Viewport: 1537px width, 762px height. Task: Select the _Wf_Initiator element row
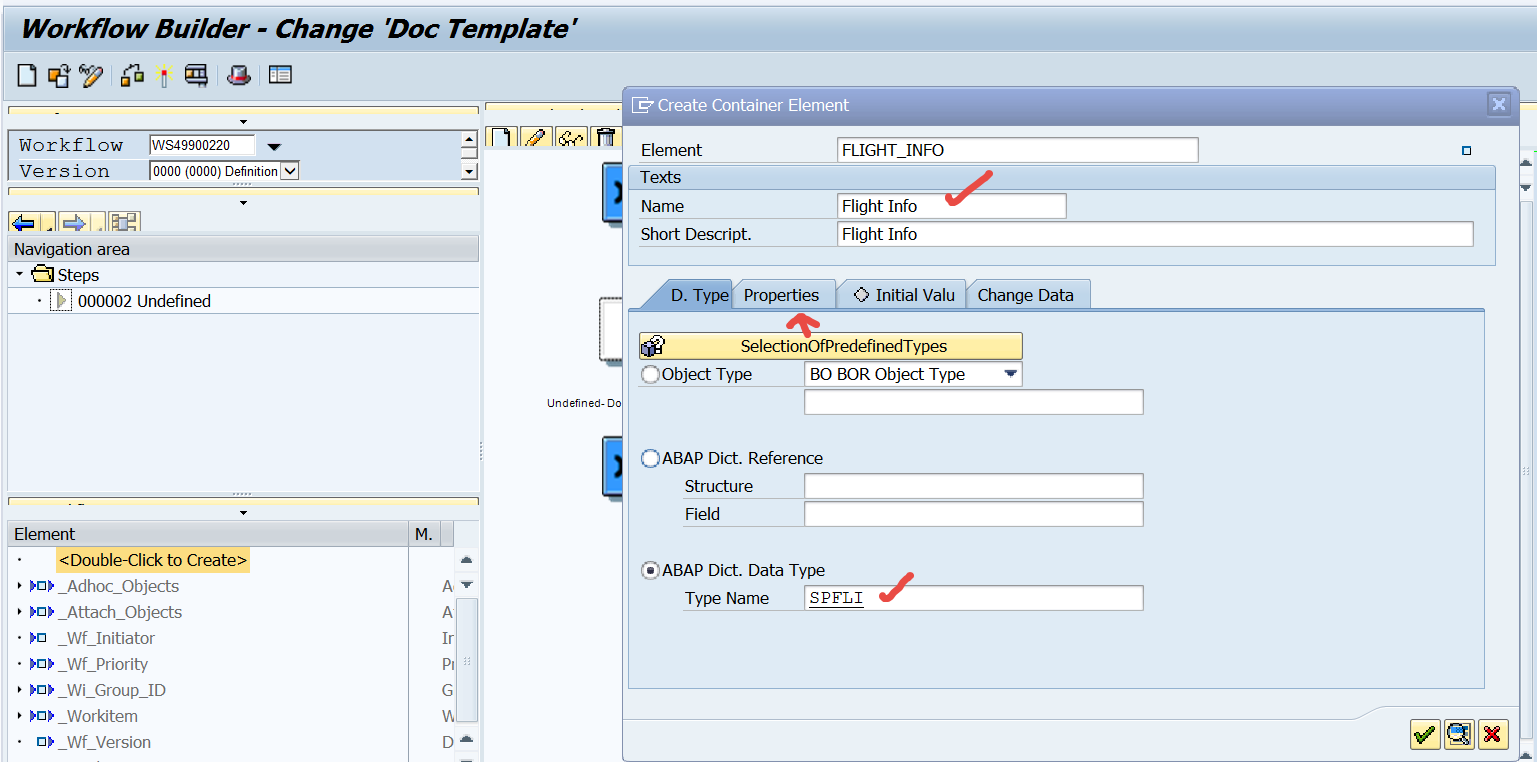point(107,638)
